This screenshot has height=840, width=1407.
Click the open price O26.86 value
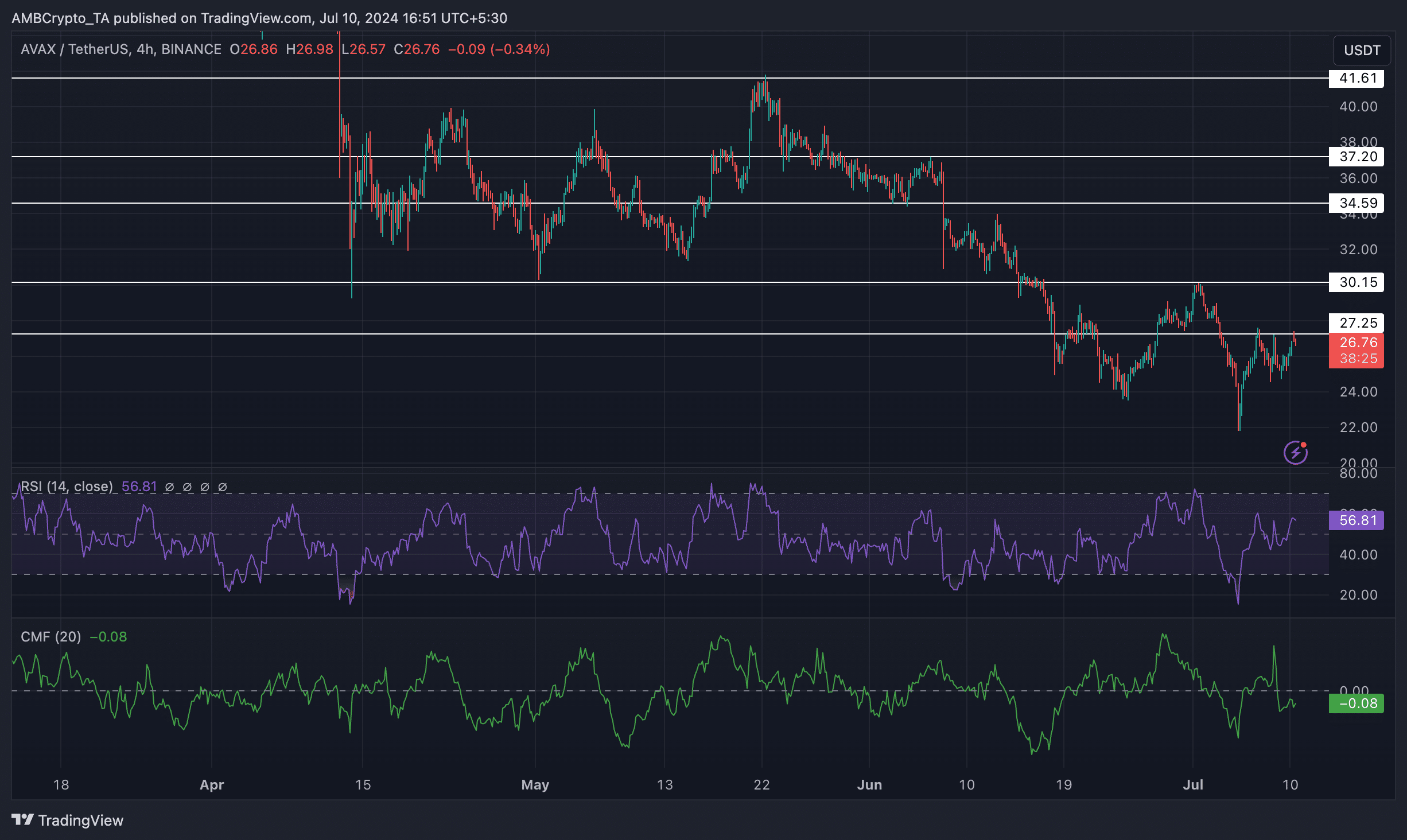coord(254,49)
